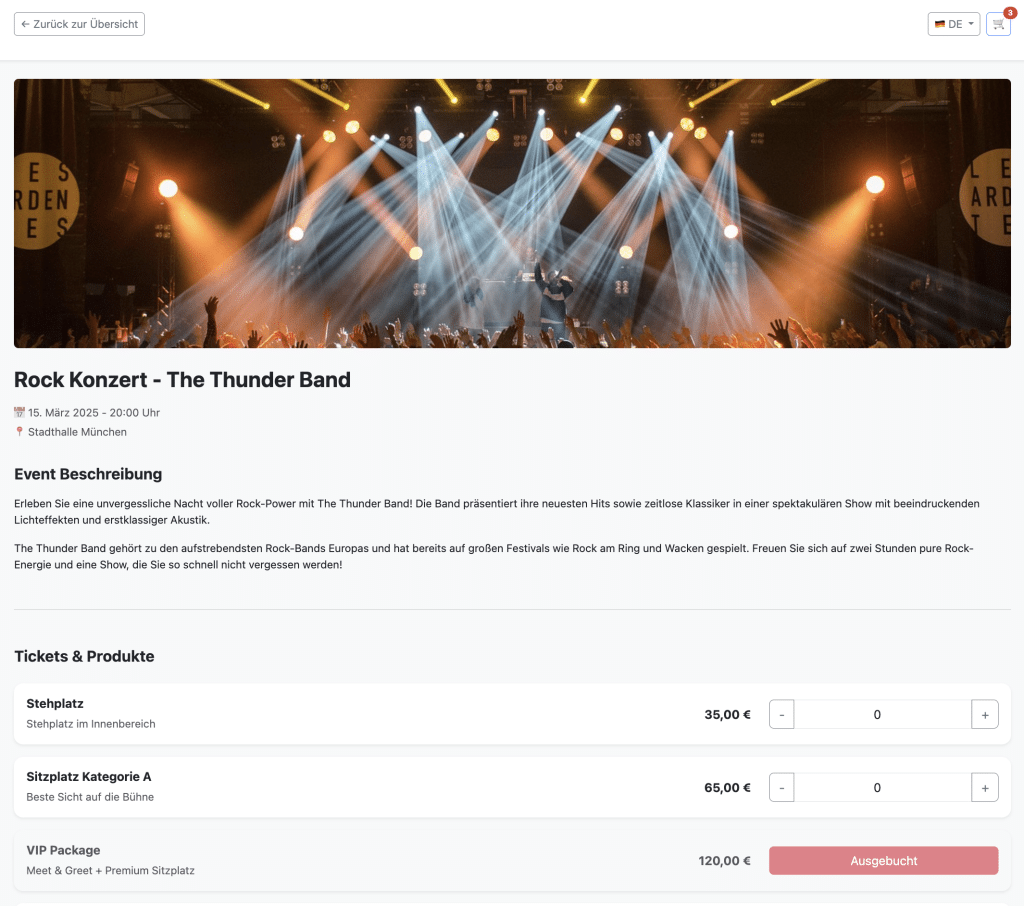The width and height of the screenshot is (1024, 906).
Task: Click the calendar icon beside the date
Action: [x=19, y=412]
